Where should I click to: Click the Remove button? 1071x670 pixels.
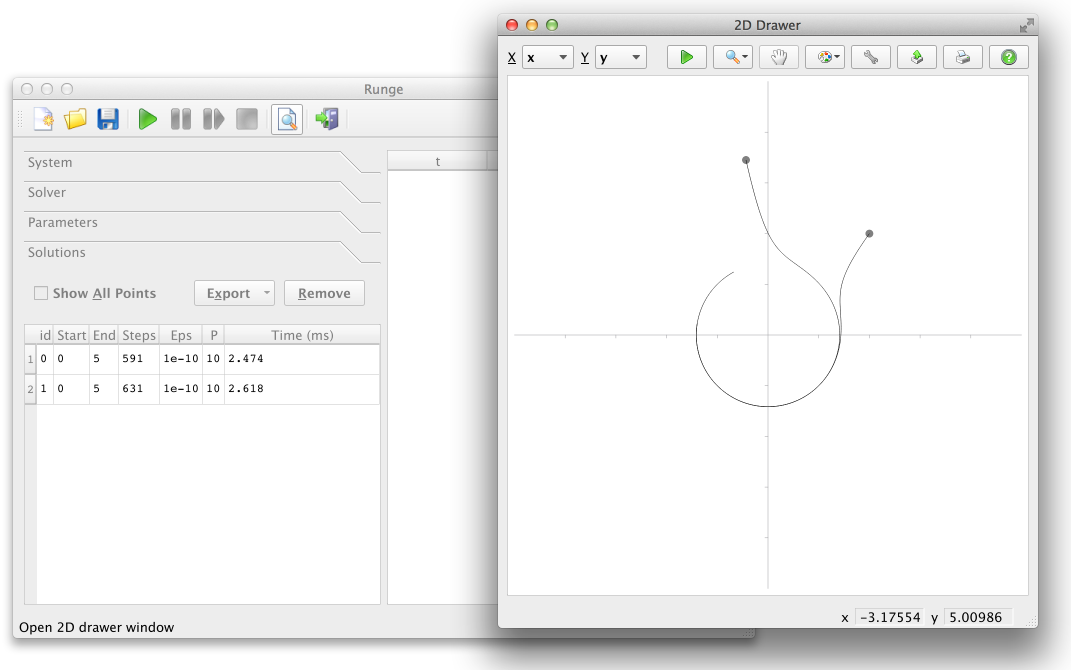pos(324,293)
